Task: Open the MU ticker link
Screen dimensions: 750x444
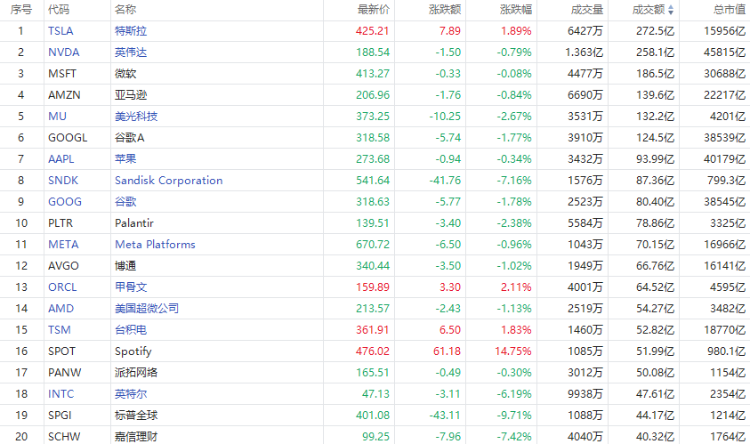Action: tap(57, 116)
